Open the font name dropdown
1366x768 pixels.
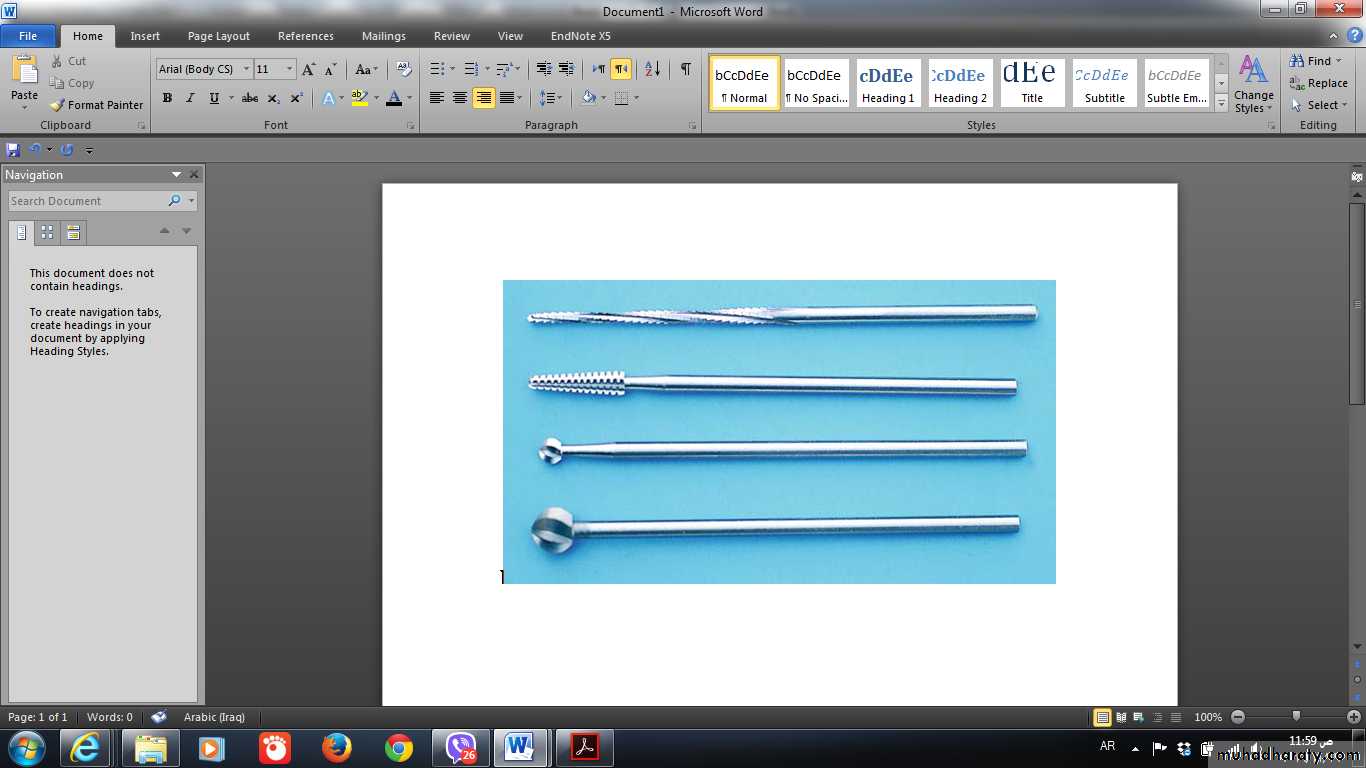(246, 69)
